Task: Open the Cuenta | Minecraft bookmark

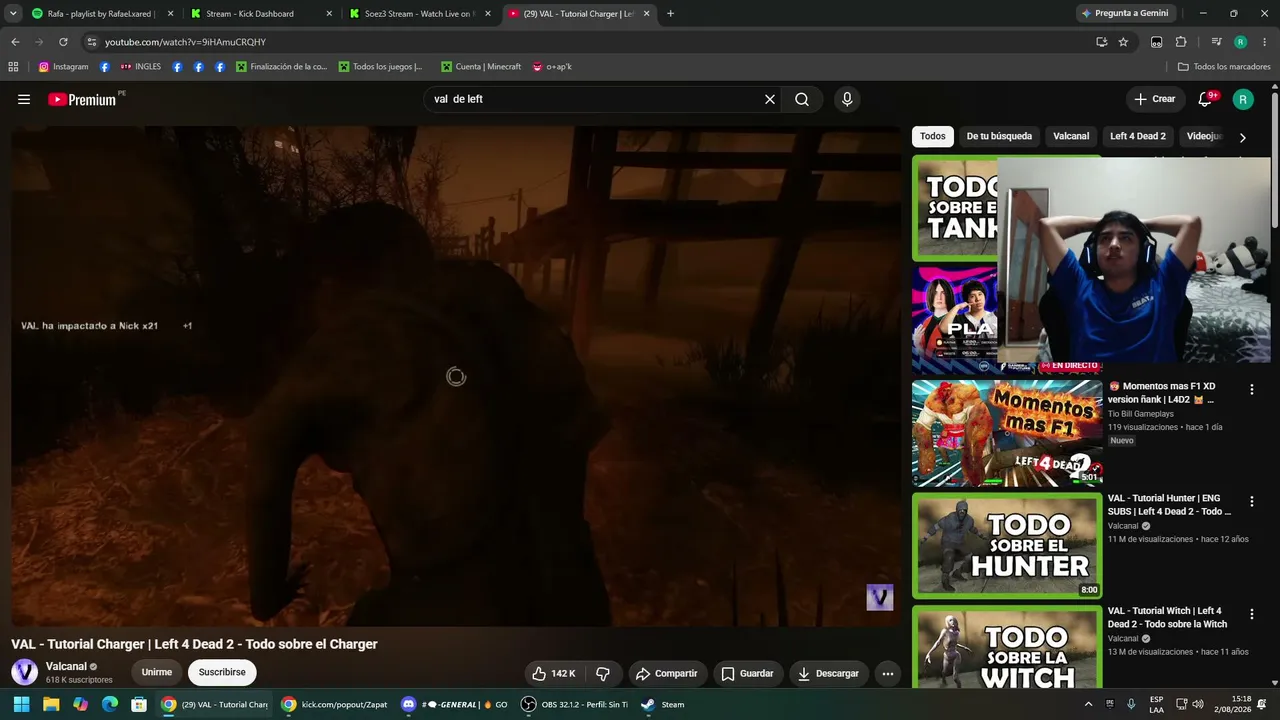Action: pyautogui.click(x=480, y=67)
